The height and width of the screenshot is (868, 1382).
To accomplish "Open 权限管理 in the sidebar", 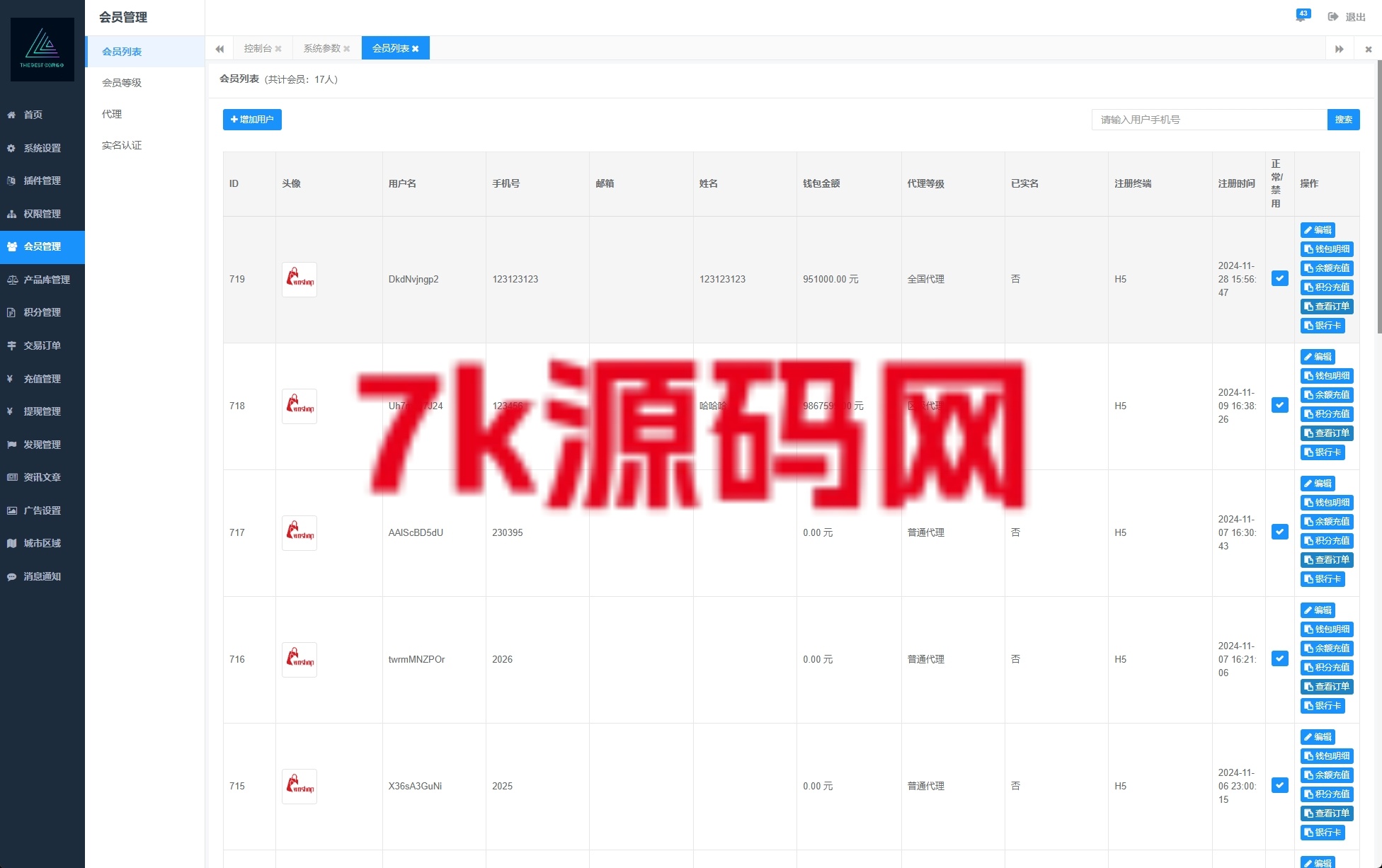I will click(x=42, y=214).
